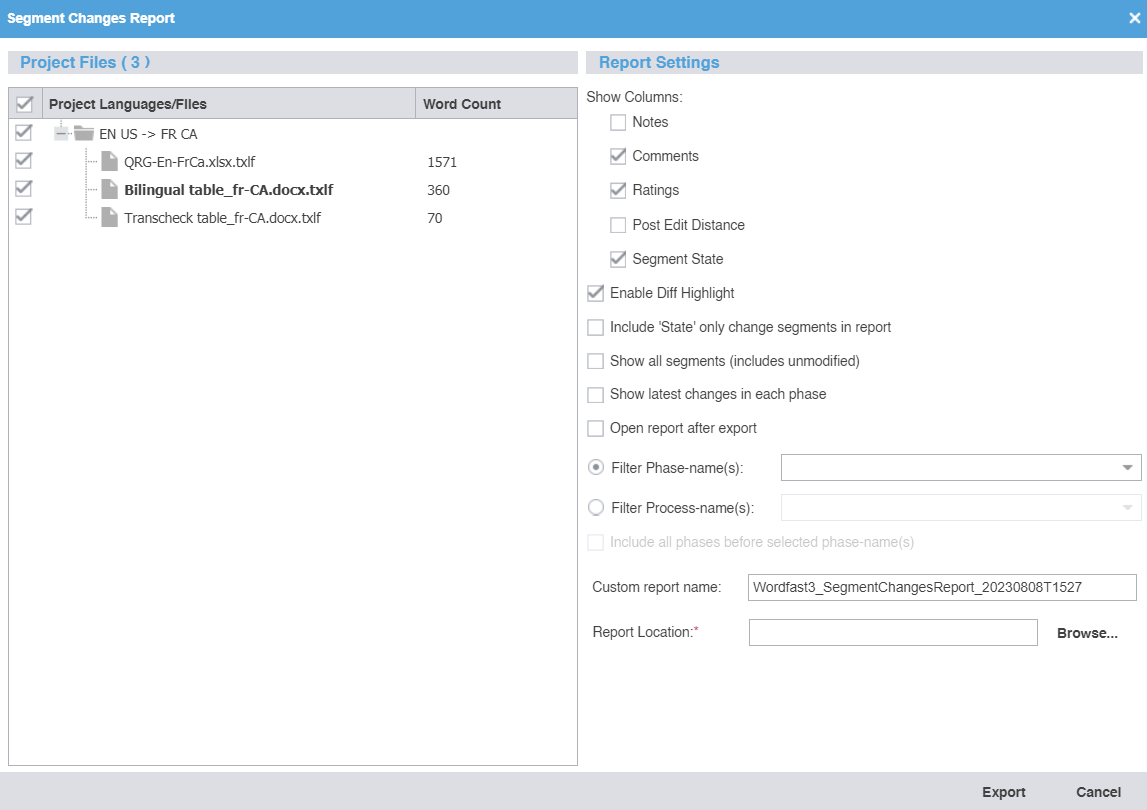The height and width of the screenshot is (810, 1147).
Task: Enable Open report after export
Action: (595, 428)
